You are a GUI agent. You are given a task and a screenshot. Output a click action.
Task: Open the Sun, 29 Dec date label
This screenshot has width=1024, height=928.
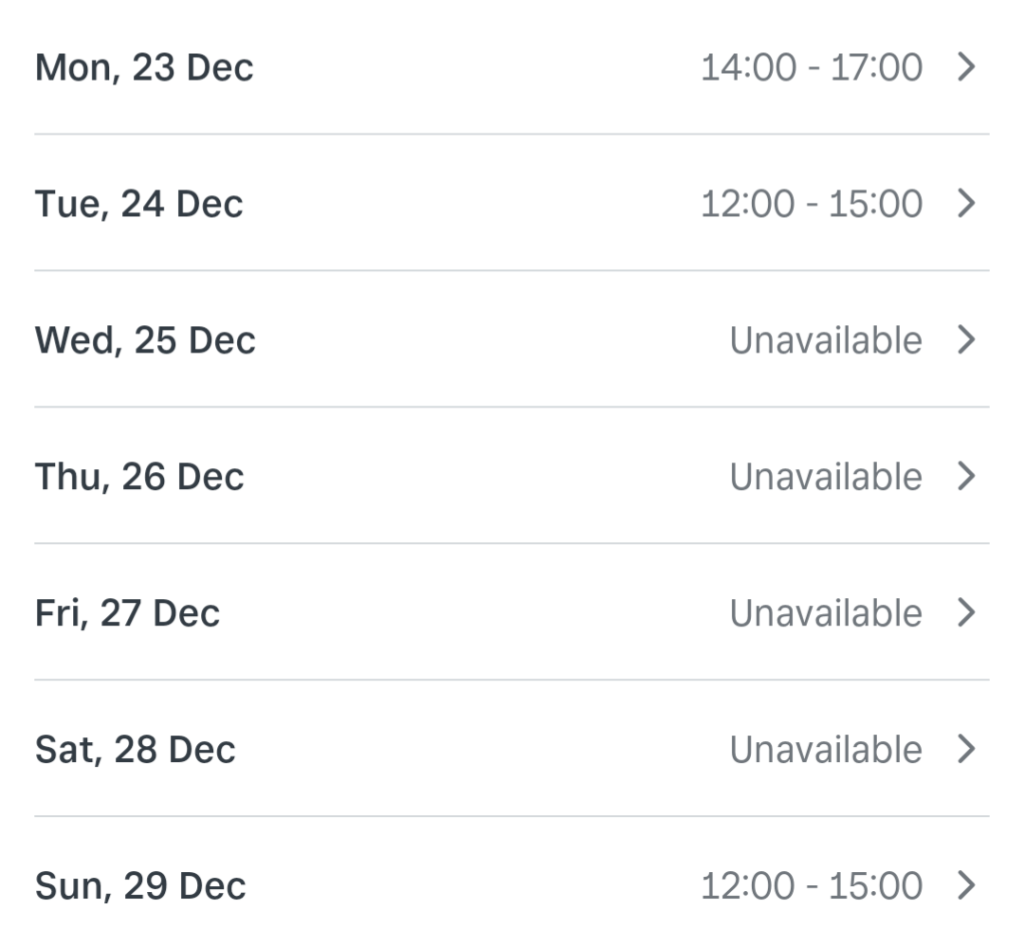pyautogui.click(x=140, y=885)
